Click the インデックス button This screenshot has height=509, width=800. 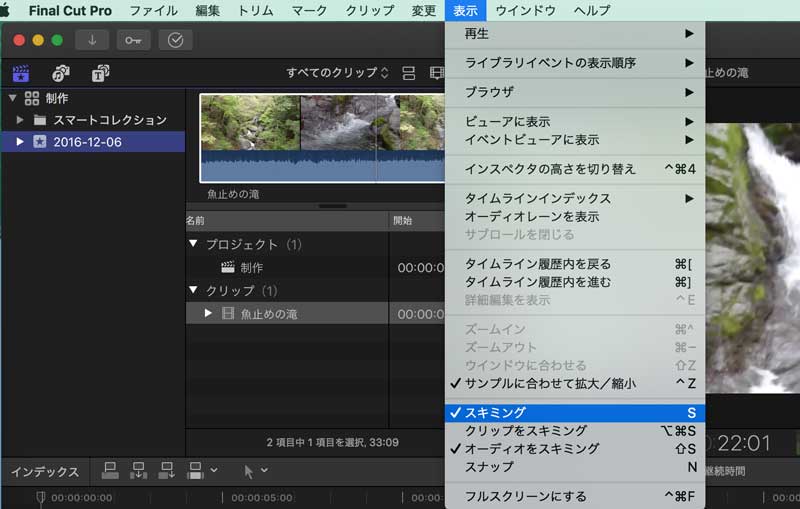click(44, 471)
